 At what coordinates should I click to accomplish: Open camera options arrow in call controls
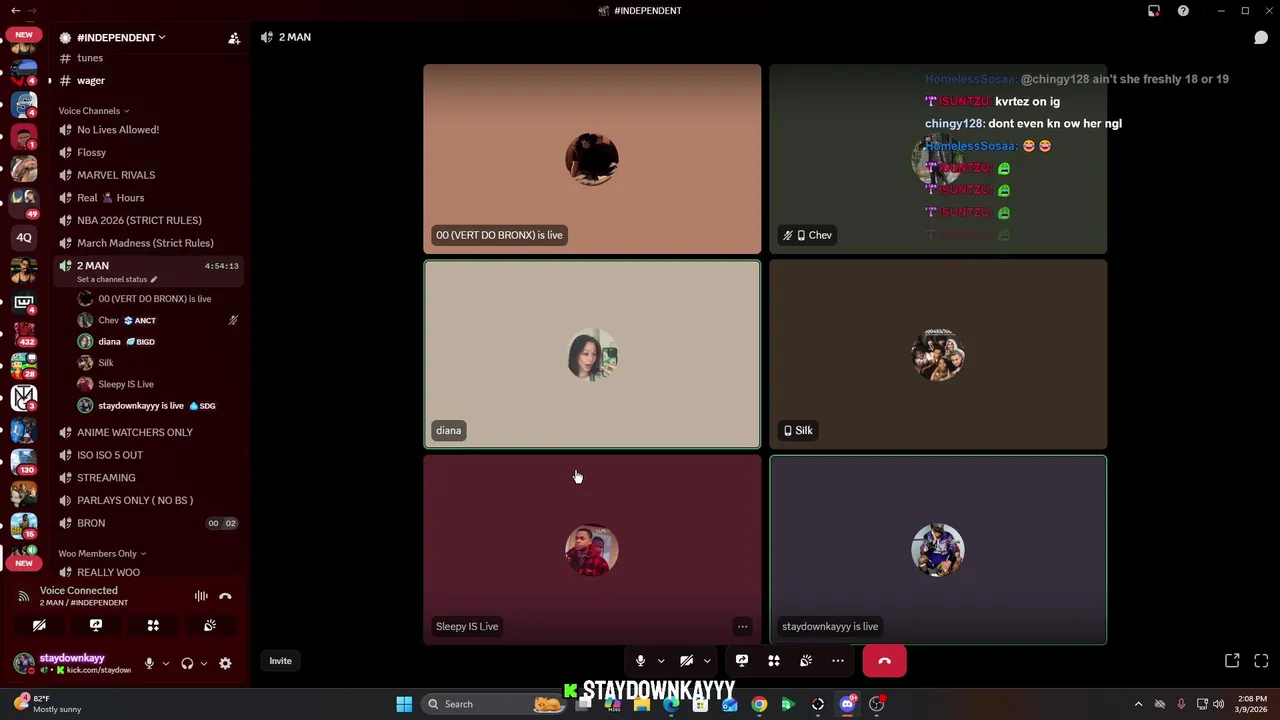(707, 661)
